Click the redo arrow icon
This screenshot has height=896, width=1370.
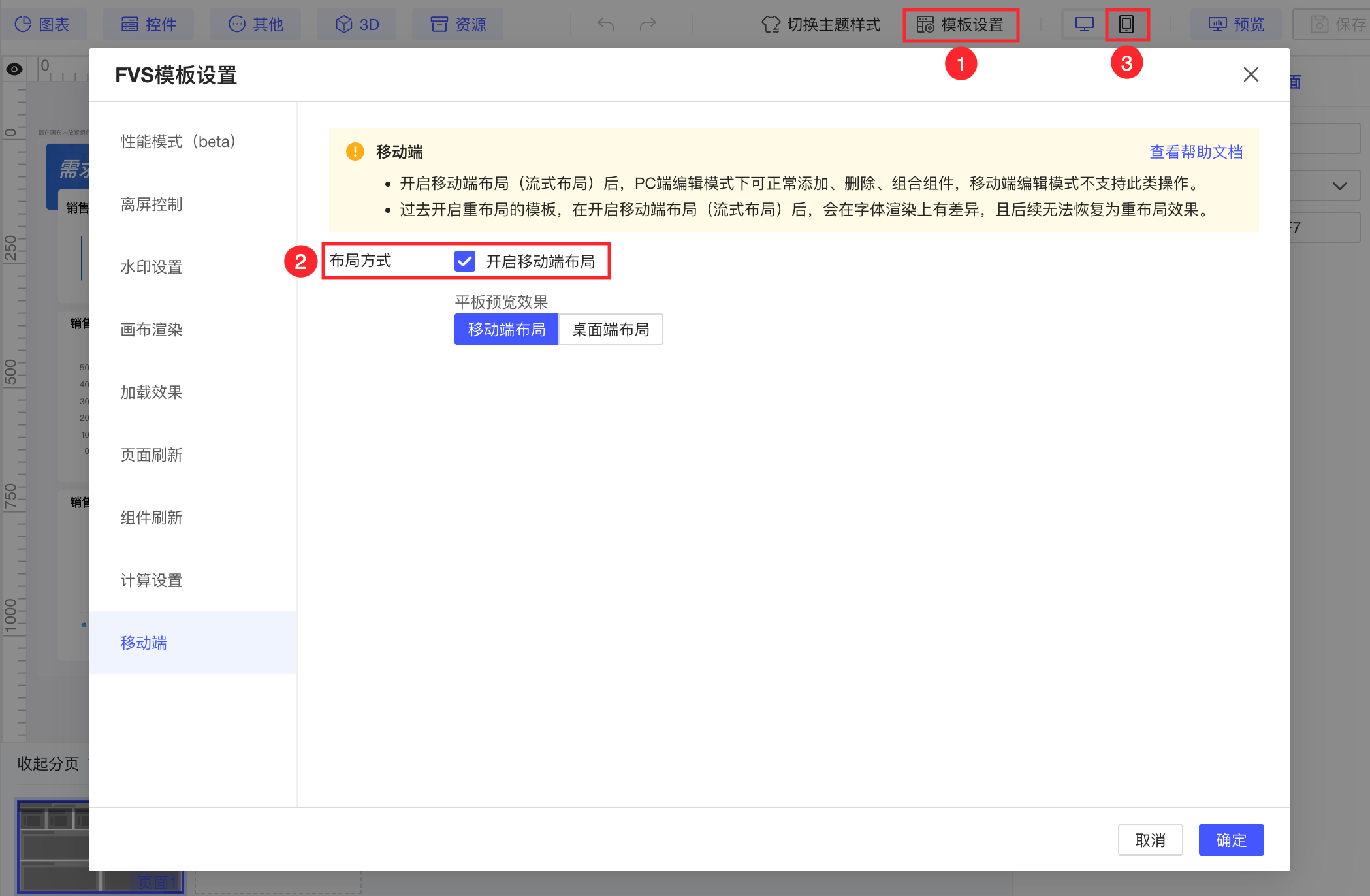pyautogui.click(x=647, y=24)
